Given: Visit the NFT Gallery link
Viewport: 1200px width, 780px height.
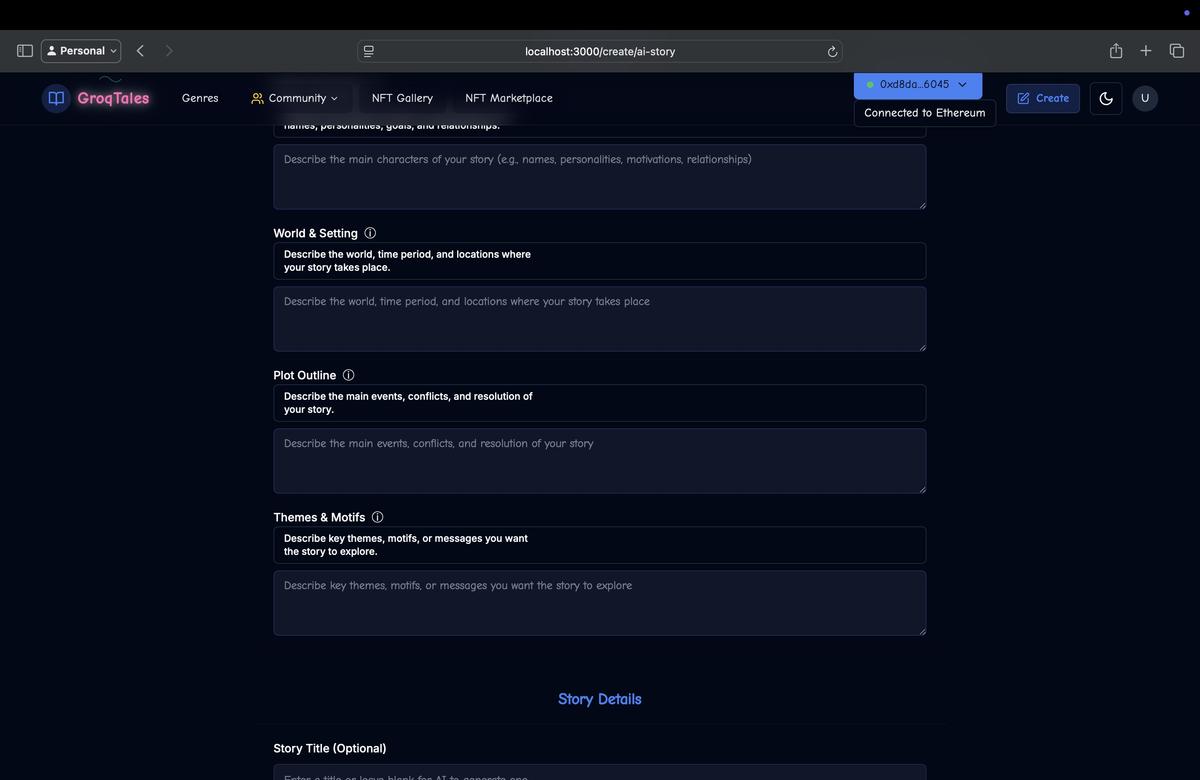Looking at the screenshot, I should (x=402, y=97).
